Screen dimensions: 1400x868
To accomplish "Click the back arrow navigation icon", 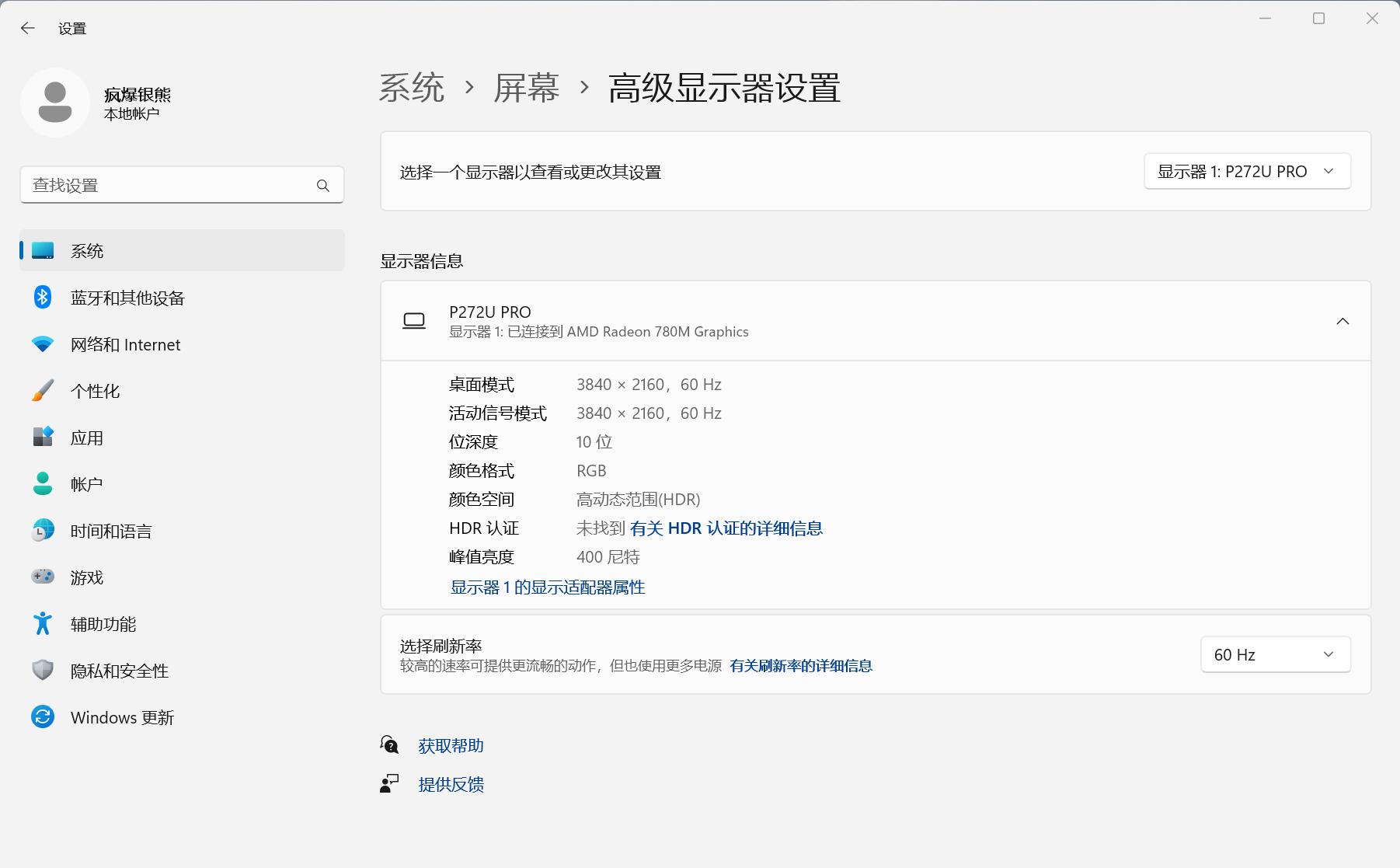I will [28, 27].
